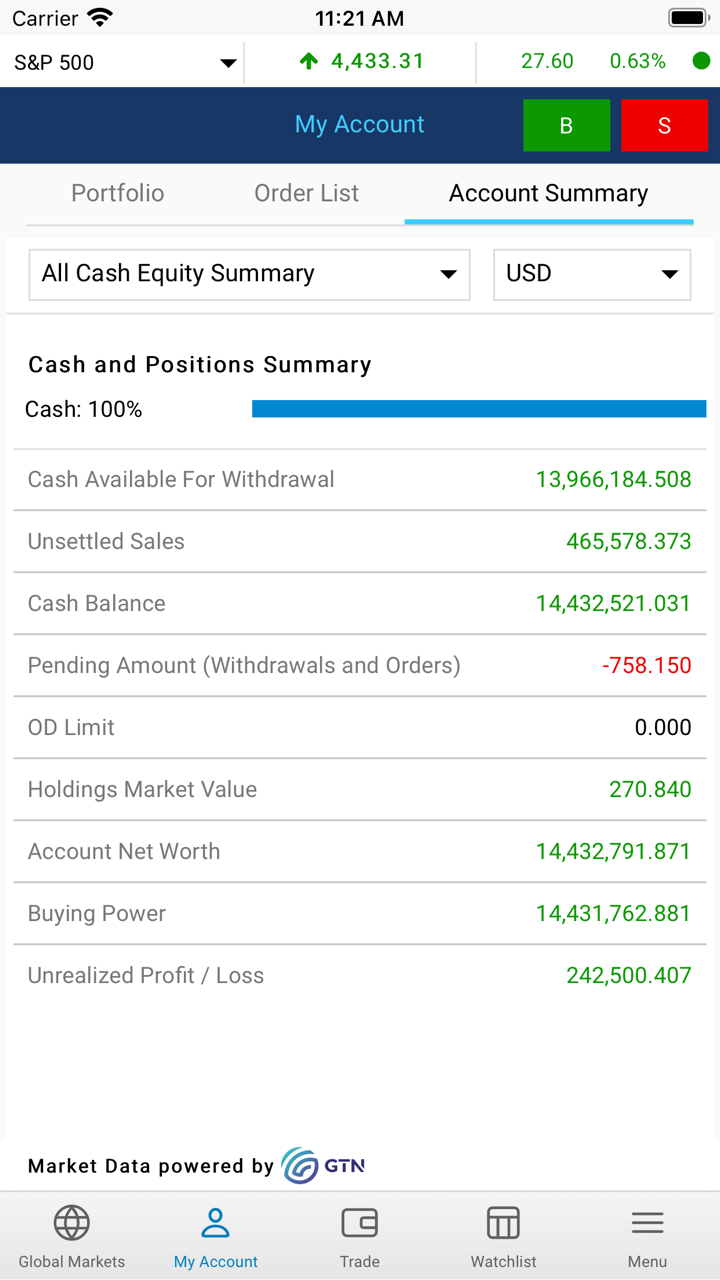Tap the Buying Power value
The image size is (720, 1280).
tap(613, 914)
